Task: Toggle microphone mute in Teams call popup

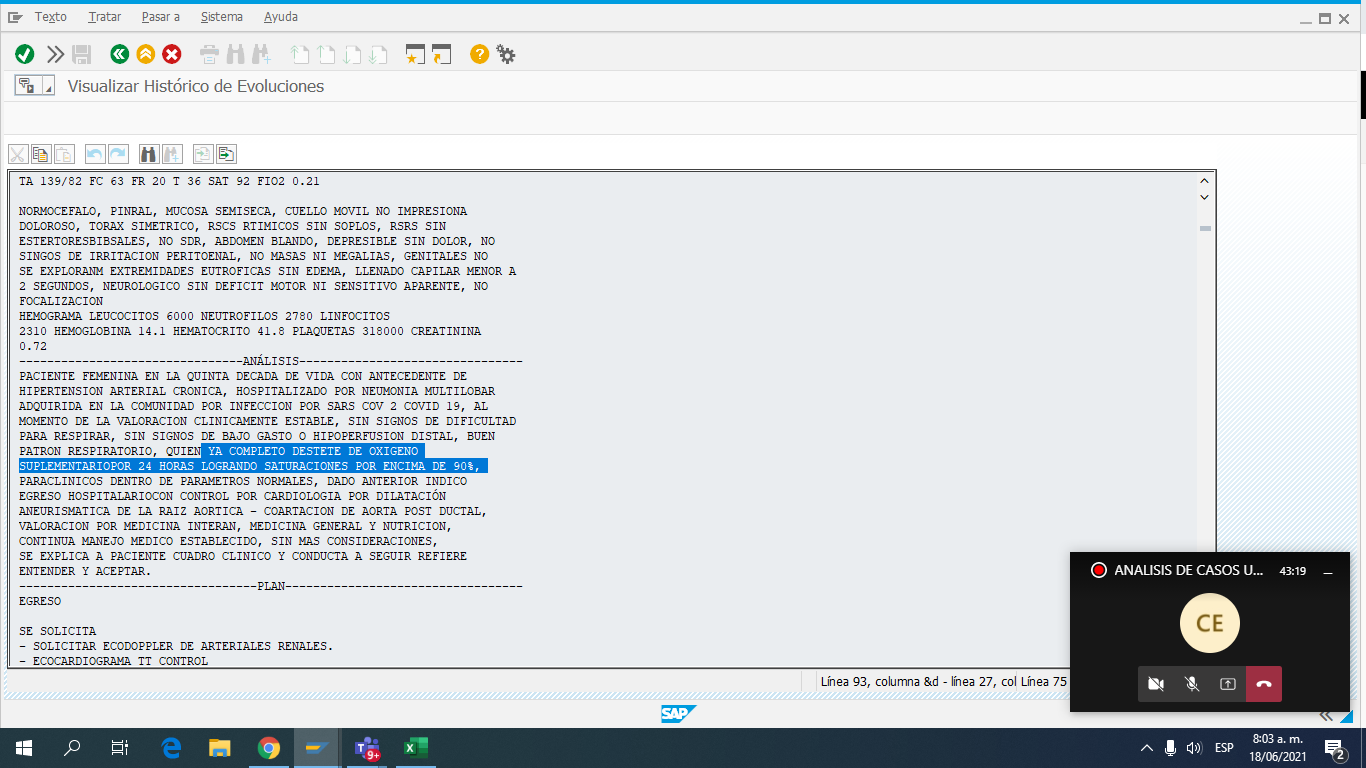Action: 1192,684
